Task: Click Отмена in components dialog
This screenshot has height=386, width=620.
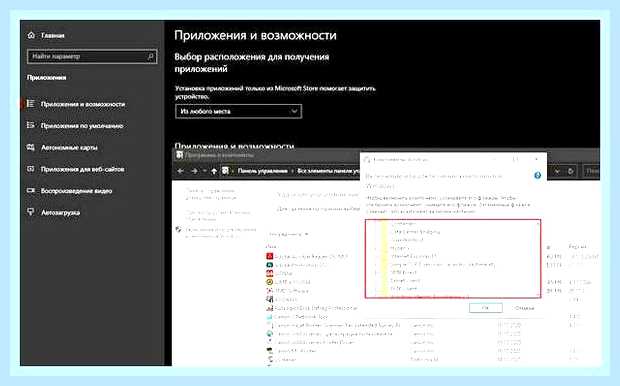Action: pos(524,308)
